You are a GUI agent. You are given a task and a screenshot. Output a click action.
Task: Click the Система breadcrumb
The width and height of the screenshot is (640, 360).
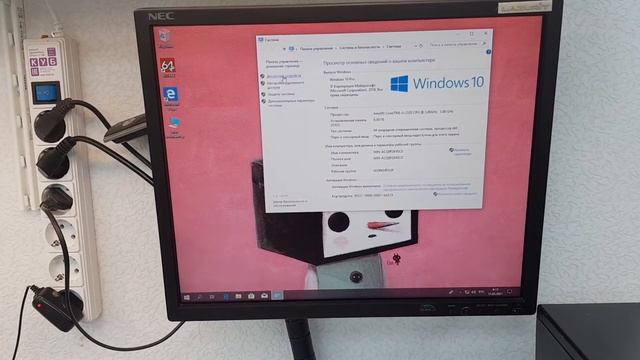(394, 46)
